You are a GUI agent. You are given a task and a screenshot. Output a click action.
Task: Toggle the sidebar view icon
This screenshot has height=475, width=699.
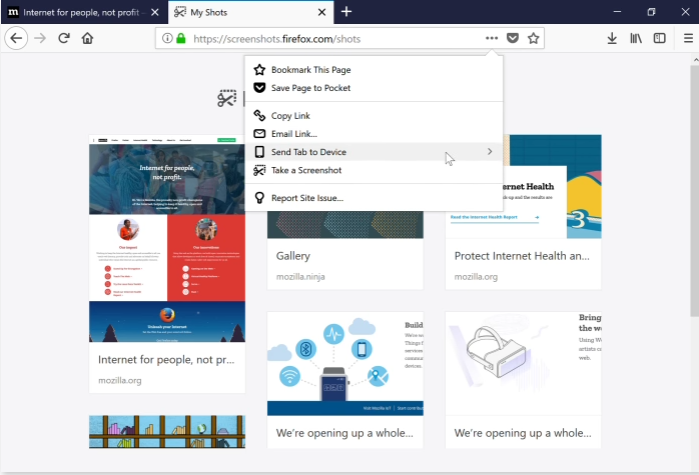point(659,38)
